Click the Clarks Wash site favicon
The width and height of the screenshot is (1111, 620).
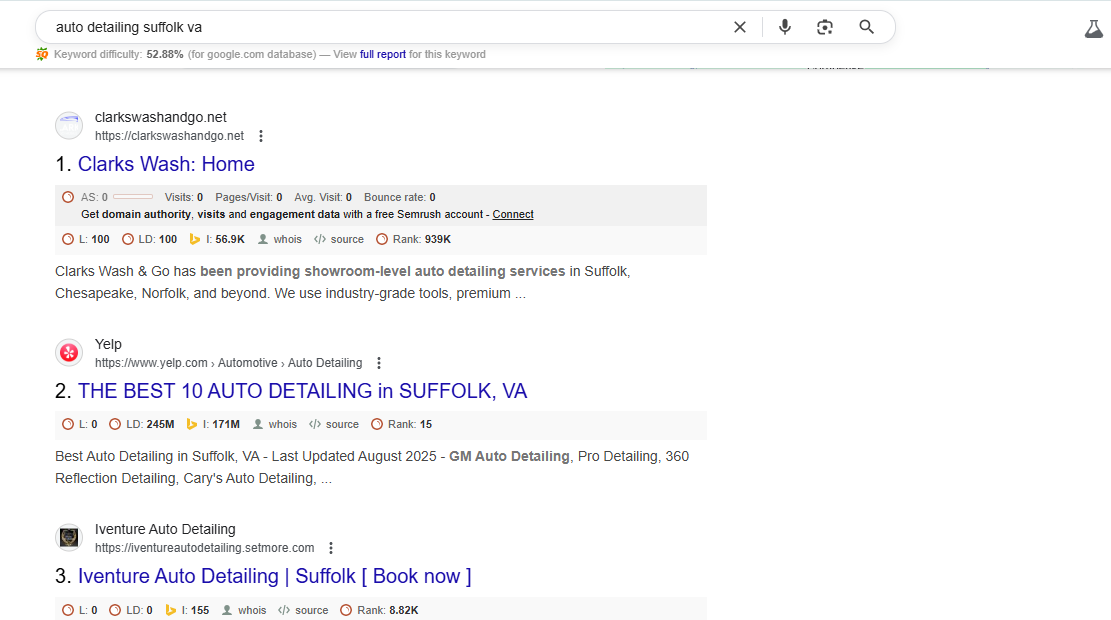coord(69,126)
